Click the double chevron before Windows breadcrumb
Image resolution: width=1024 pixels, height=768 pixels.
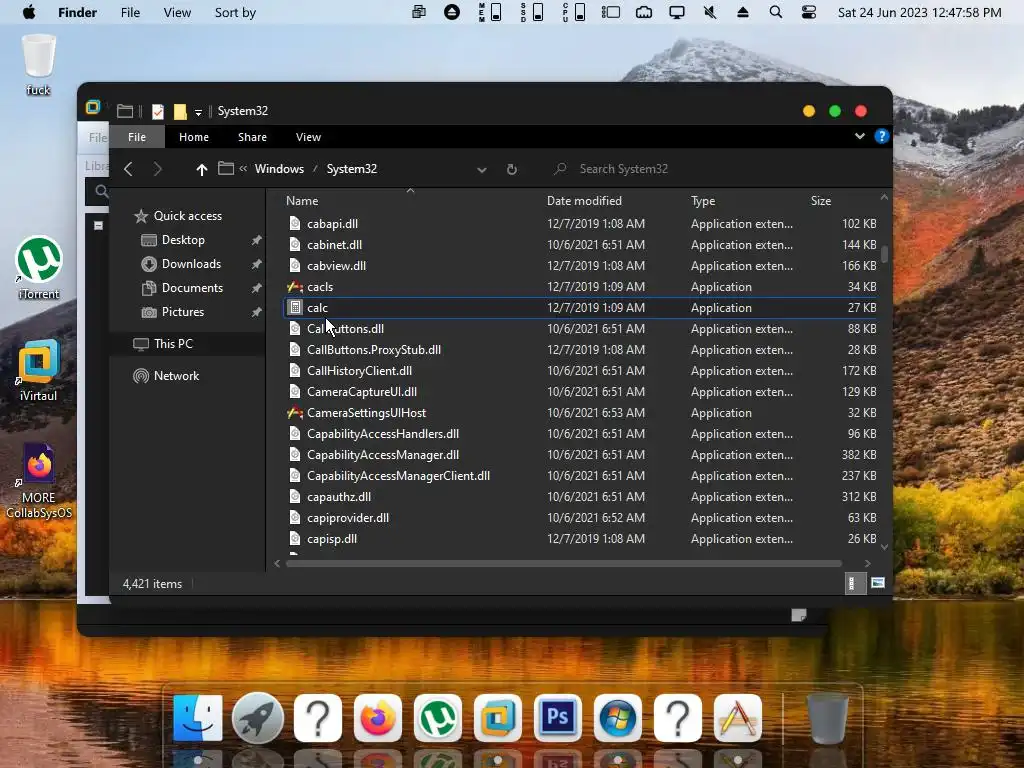pos(243,168)
